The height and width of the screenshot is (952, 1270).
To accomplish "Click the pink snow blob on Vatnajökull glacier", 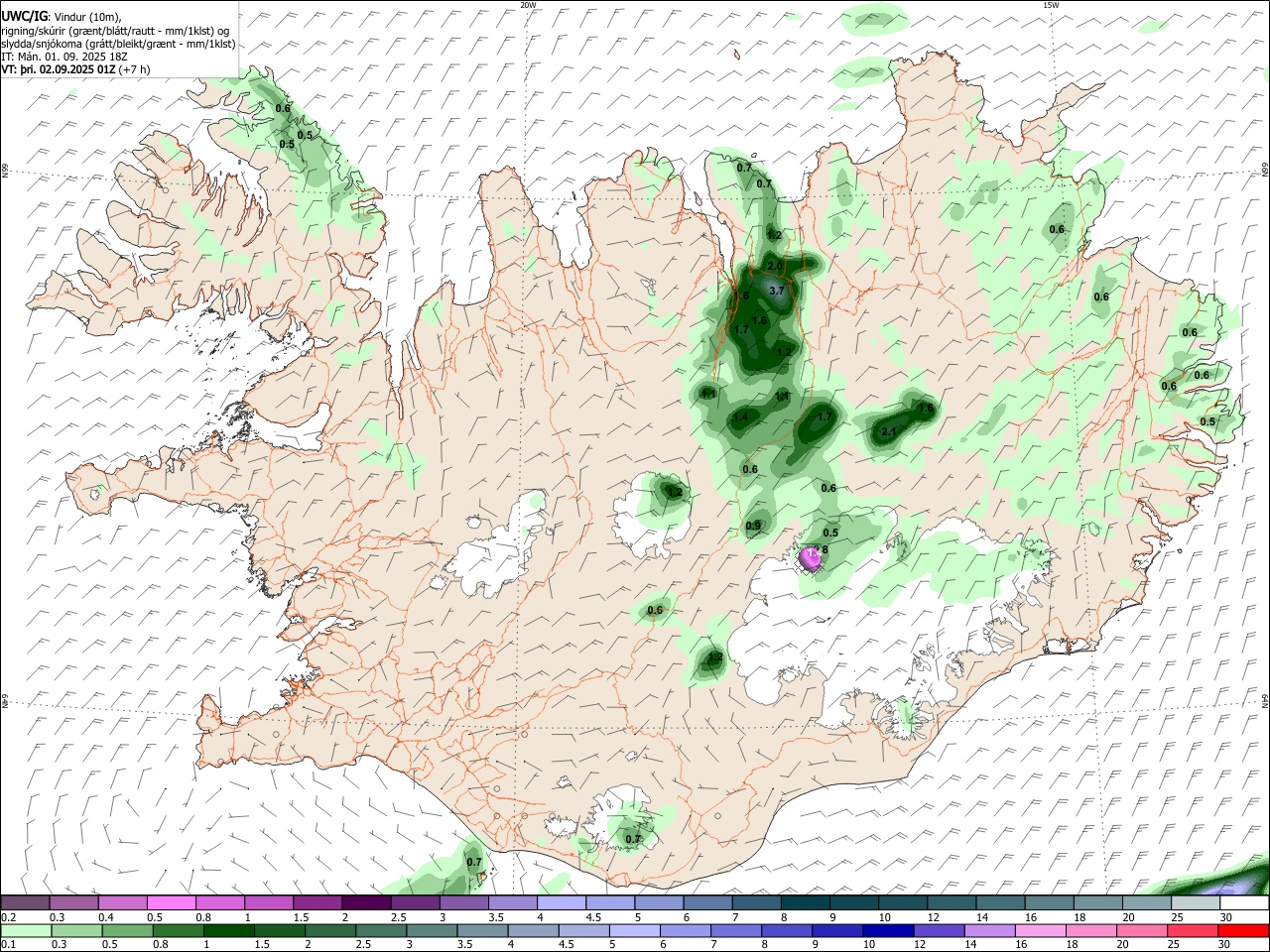I will point(811,560).
